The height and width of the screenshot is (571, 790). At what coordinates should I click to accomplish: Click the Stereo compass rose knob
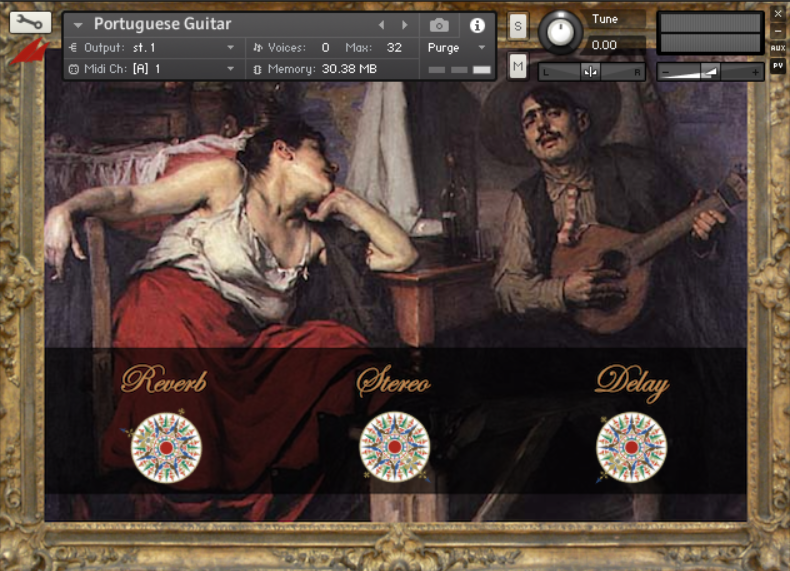tap(394, 447)
